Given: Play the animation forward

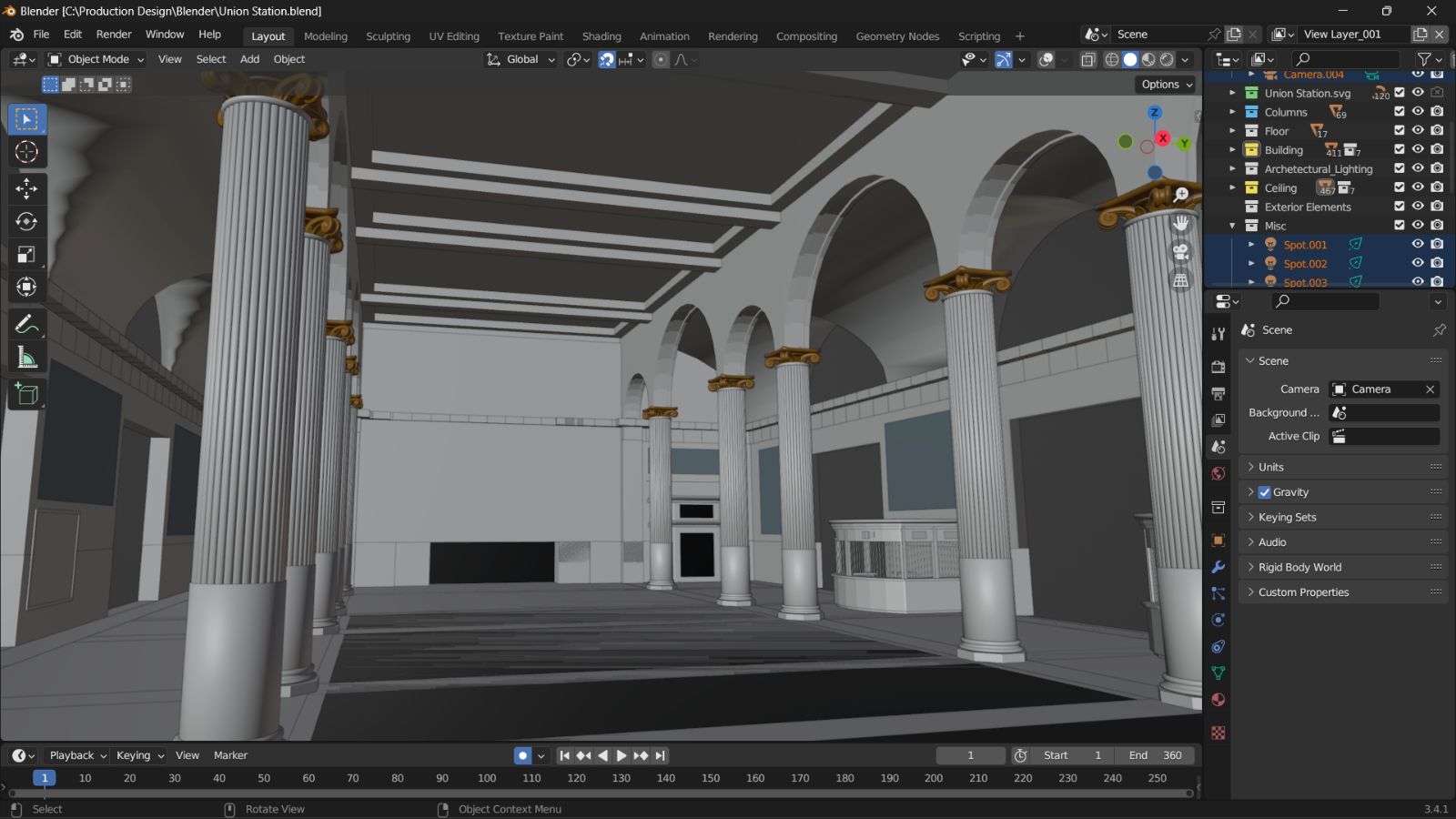Looking at the screenshot, I should pyautogui.click(x=622, y=755).
